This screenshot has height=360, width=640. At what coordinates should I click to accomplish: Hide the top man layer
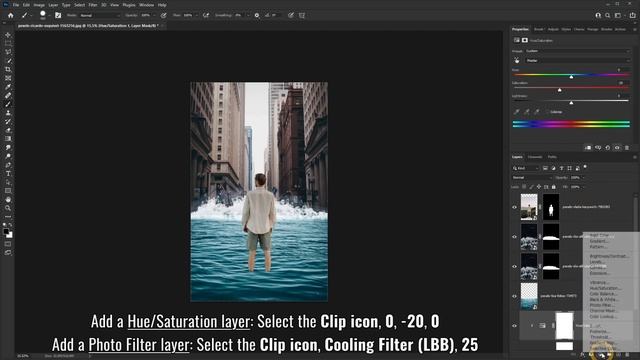514,207
